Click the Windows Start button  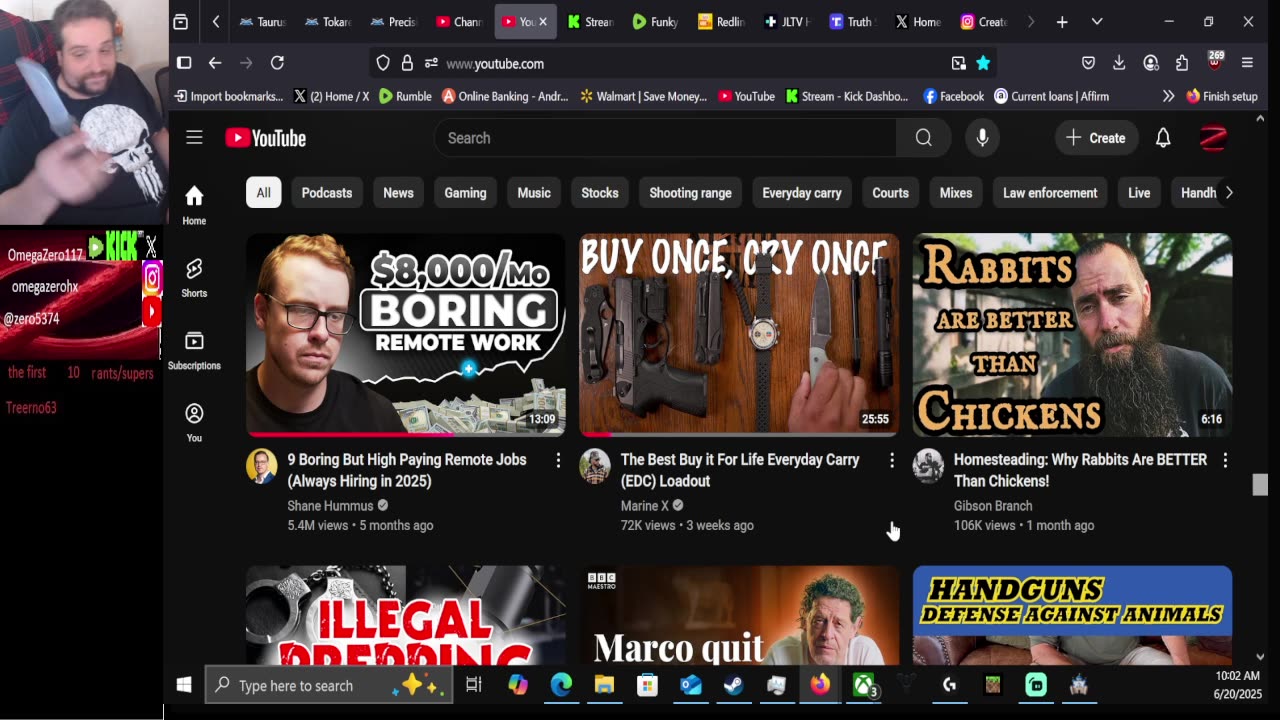[x=184, y=685]
